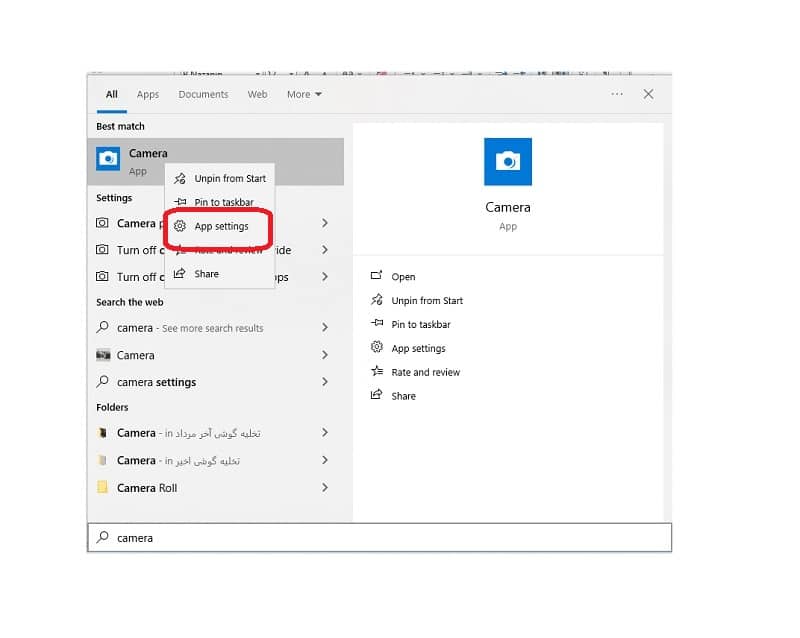Viewport: 800px width, 638px height.
Task: Expand first Turn off camera result chevron
Action: 325,250
